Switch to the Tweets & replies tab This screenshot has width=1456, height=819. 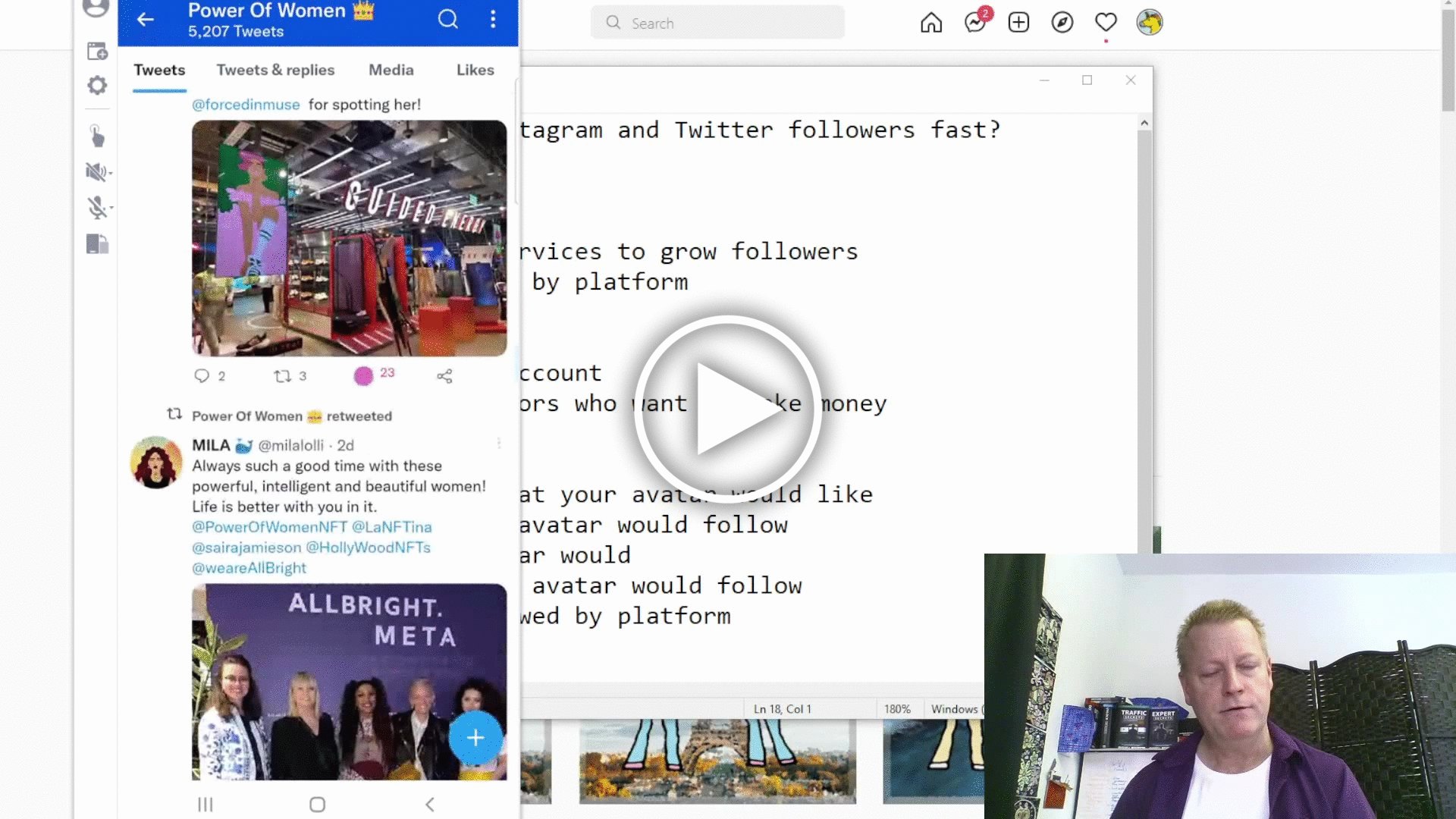click(x=275, y=70)
